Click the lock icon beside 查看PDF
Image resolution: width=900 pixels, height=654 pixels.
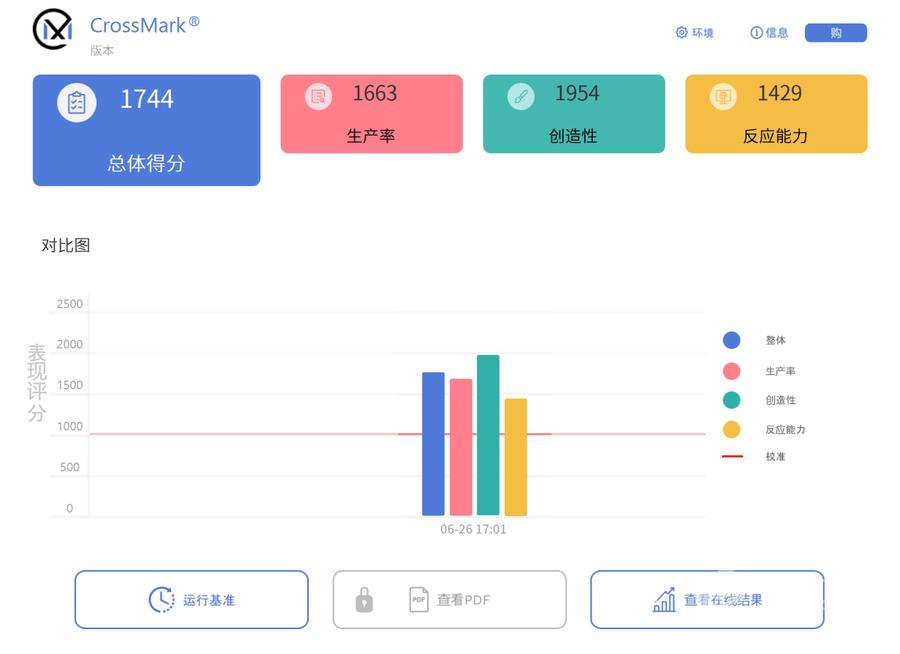click(363, 599)
